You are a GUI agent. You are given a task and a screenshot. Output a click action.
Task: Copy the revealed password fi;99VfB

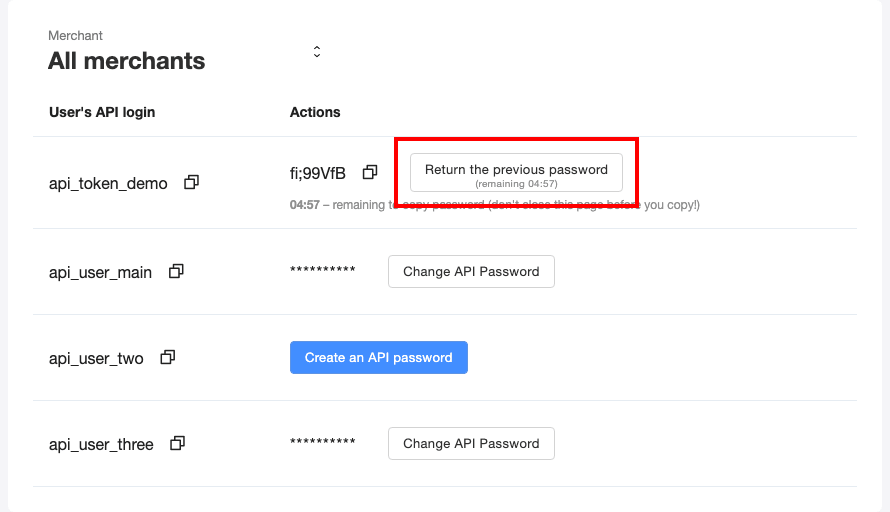[370, 172]
